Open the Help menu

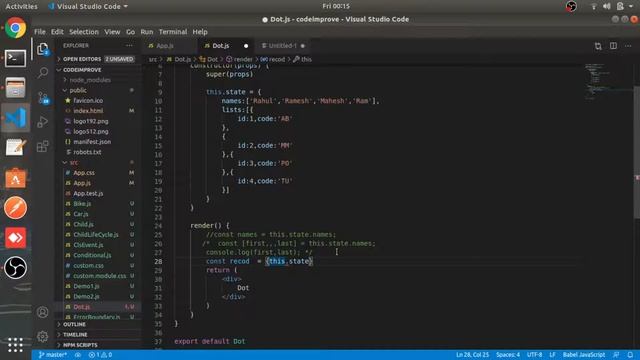200,32
